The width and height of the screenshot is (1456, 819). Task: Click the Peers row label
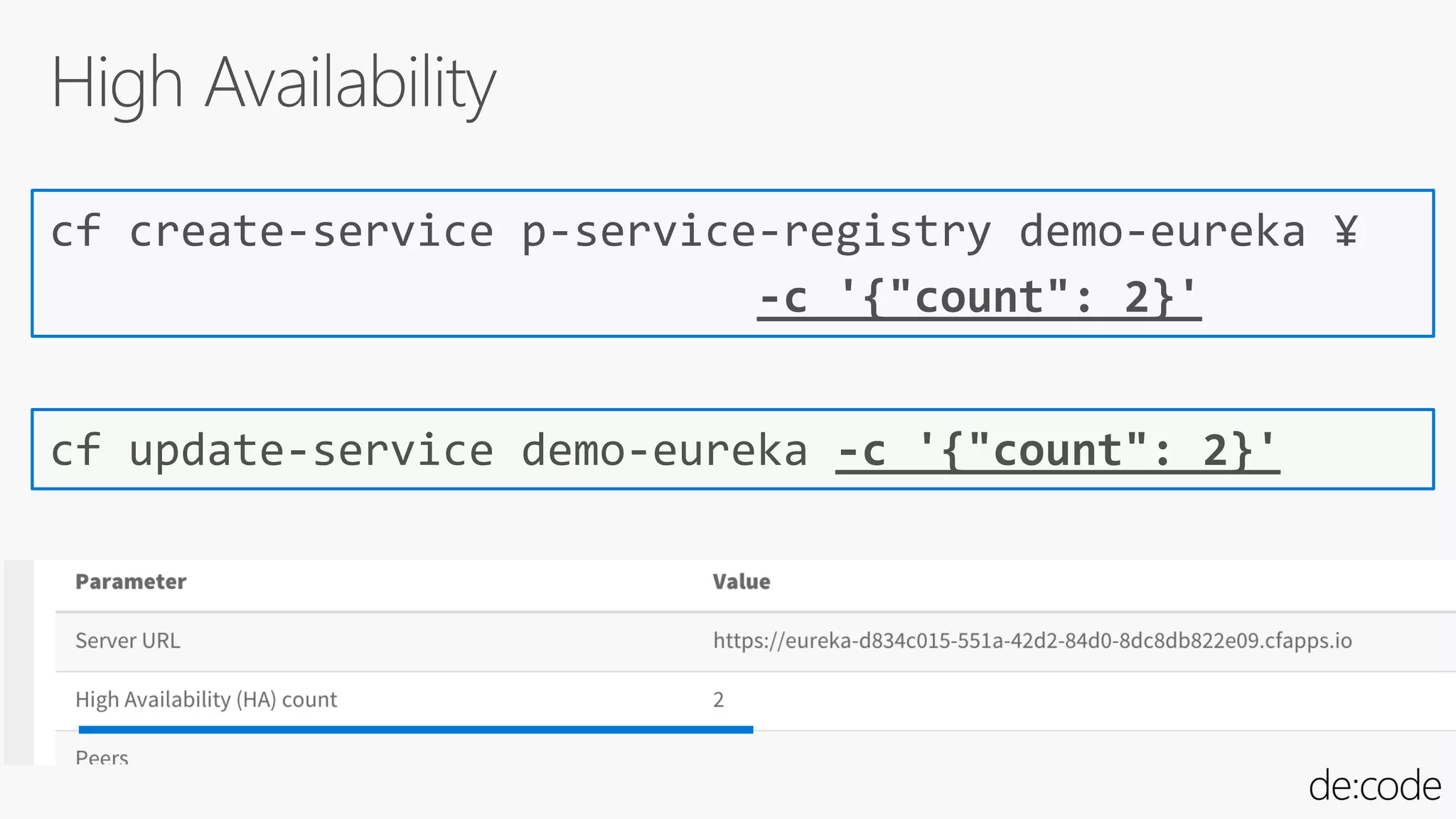102,757
